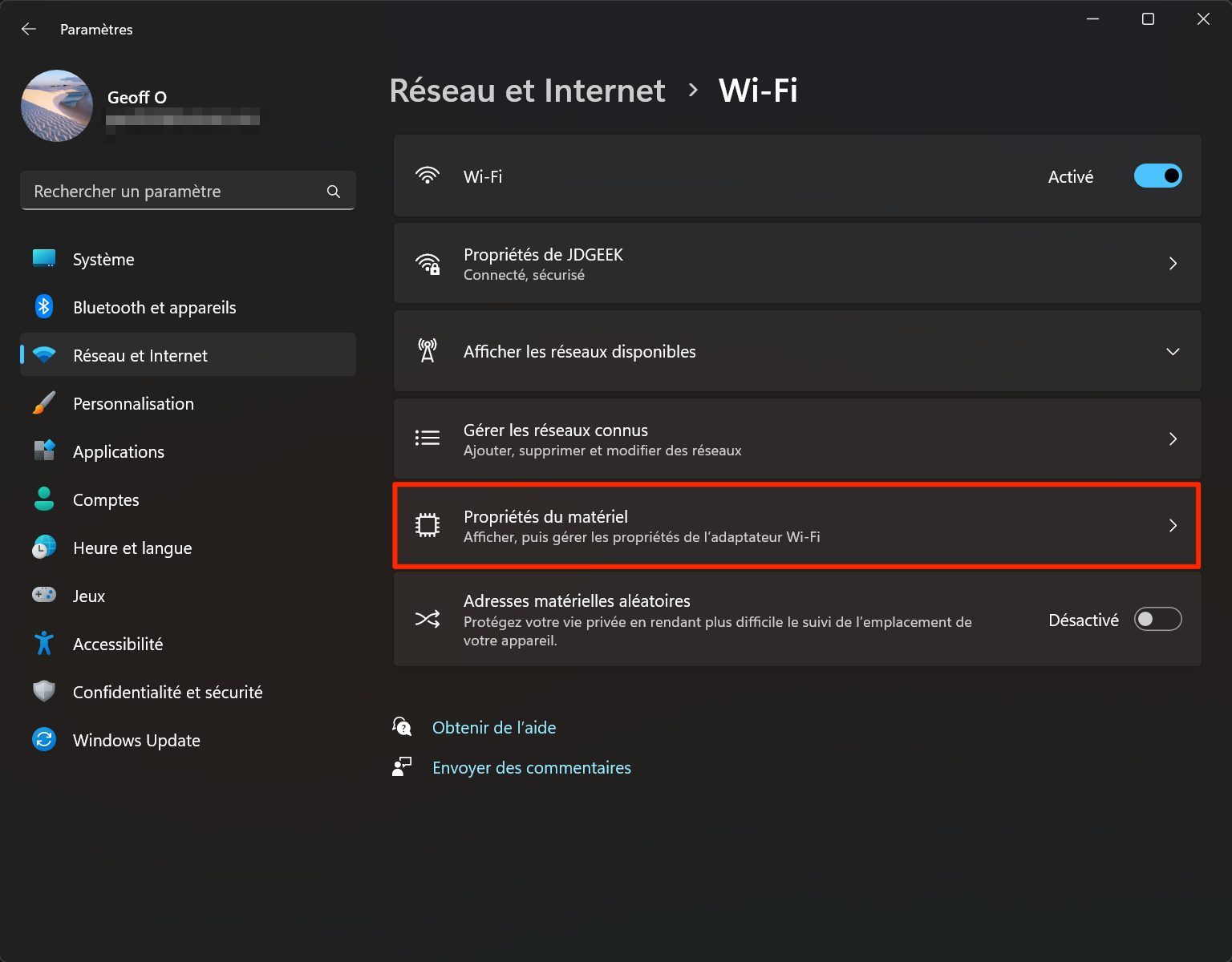The image size is (1232, 962).
Task: Enable Adresses matérielles aléatoires toggle
Action: 1157,619
